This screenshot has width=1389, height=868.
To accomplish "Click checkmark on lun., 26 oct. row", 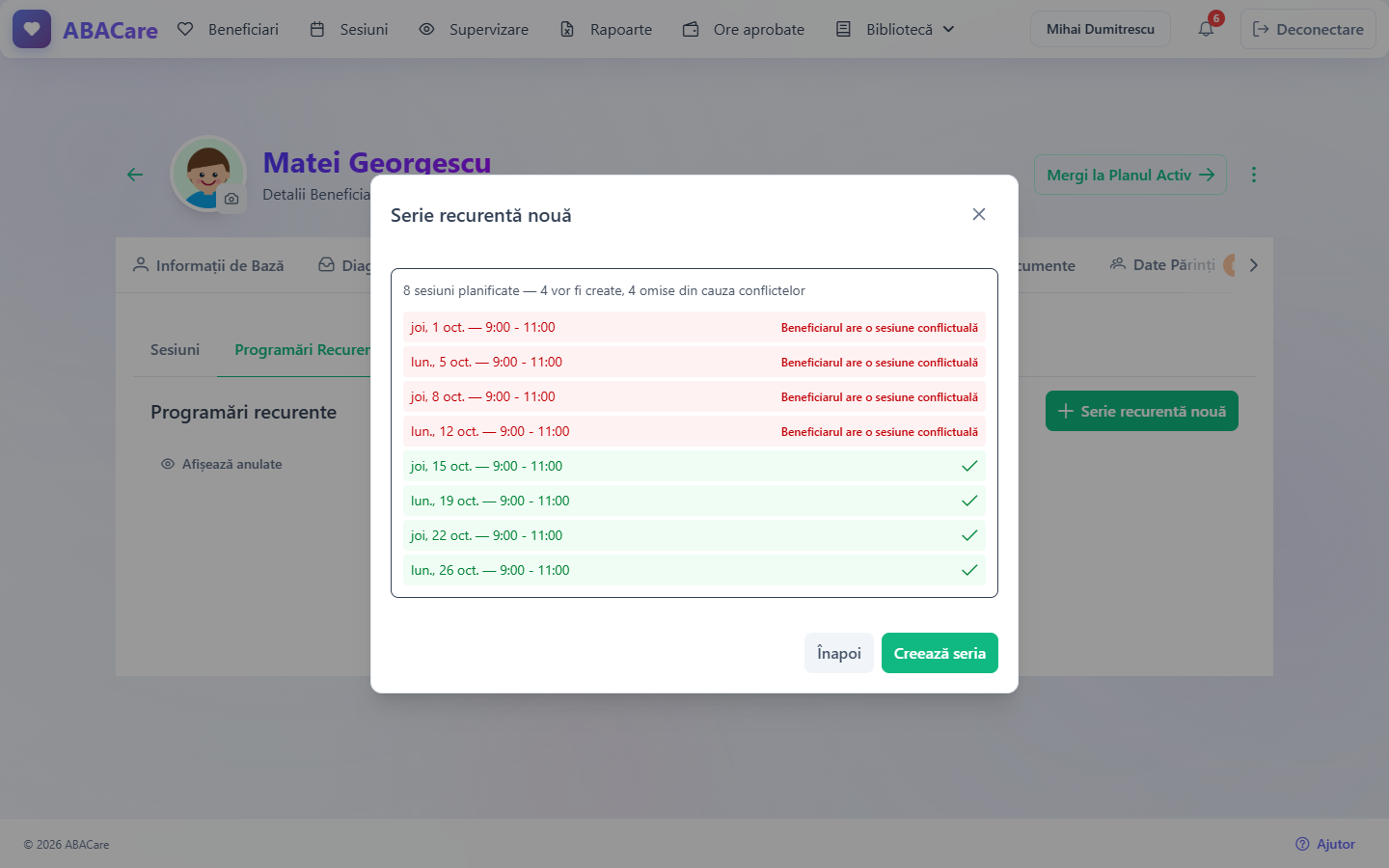I will coord(969,570).
